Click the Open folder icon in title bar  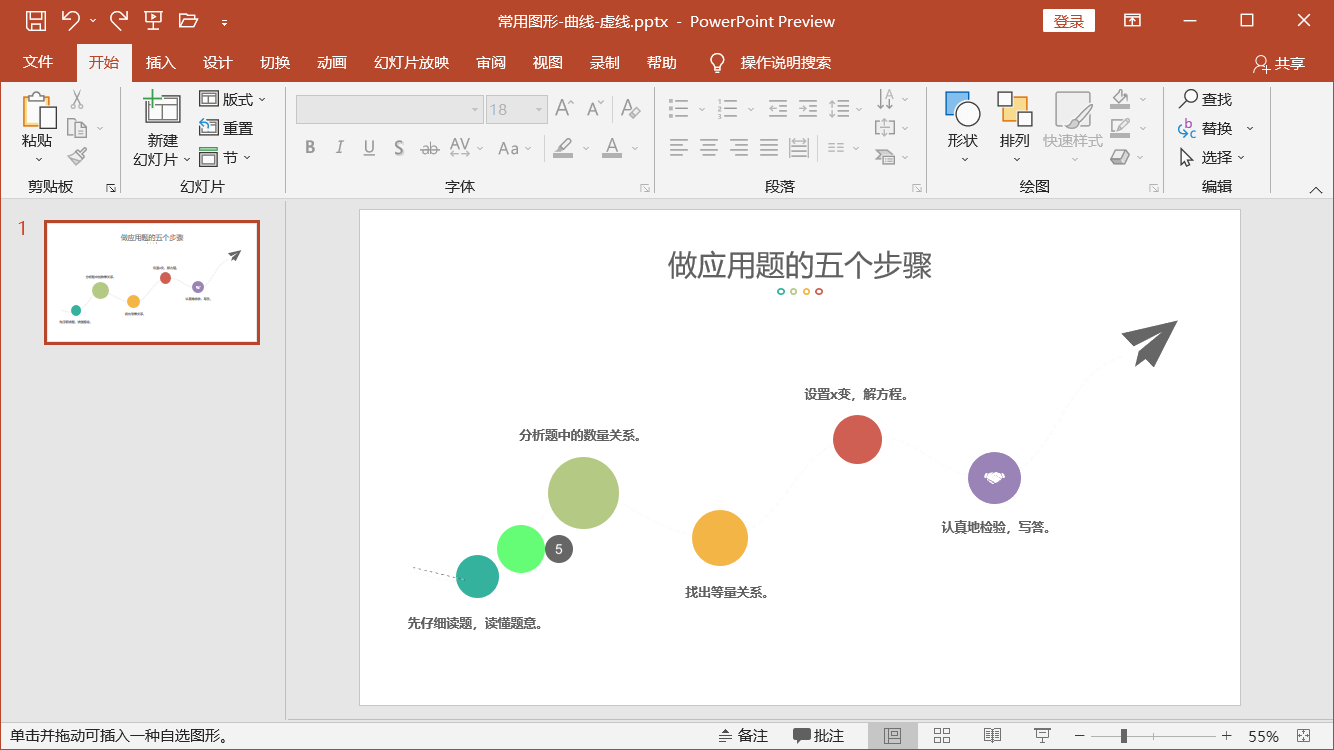tap(188, 20)
